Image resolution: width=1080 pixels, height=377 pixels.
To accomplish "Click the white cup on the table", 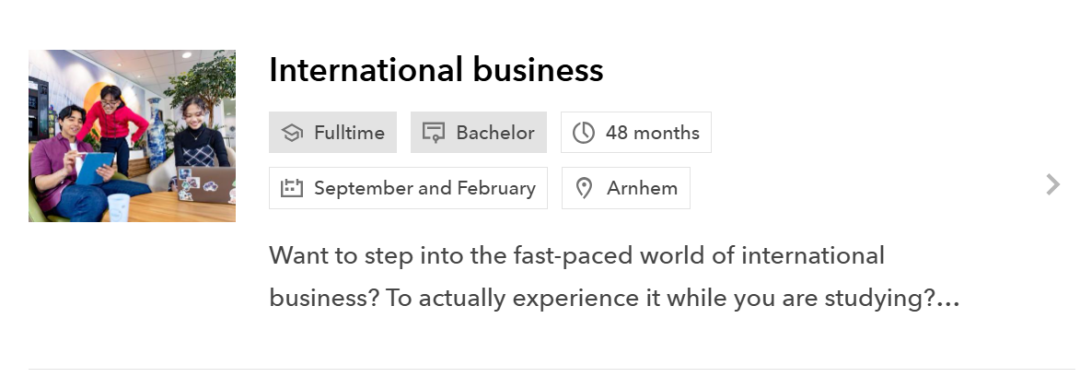I will coord(118,207).
